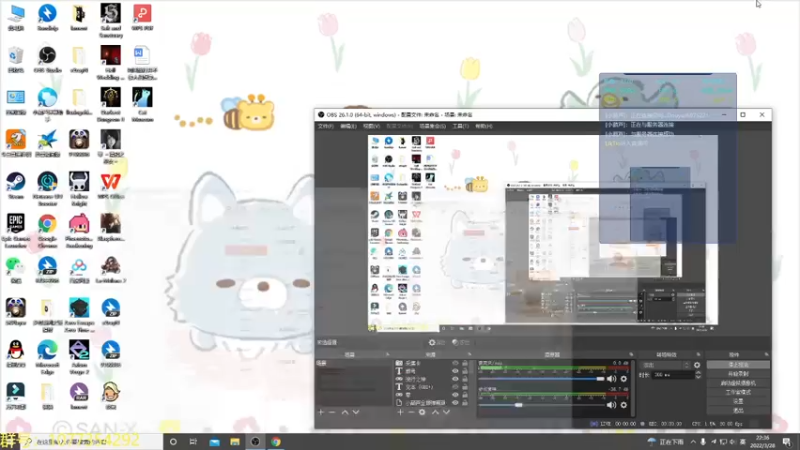Image resolution: width=800 pixels, height=450 pixels.
Task: Open the Zero Escape desktop icon
Action: click(x=79, y=315)
